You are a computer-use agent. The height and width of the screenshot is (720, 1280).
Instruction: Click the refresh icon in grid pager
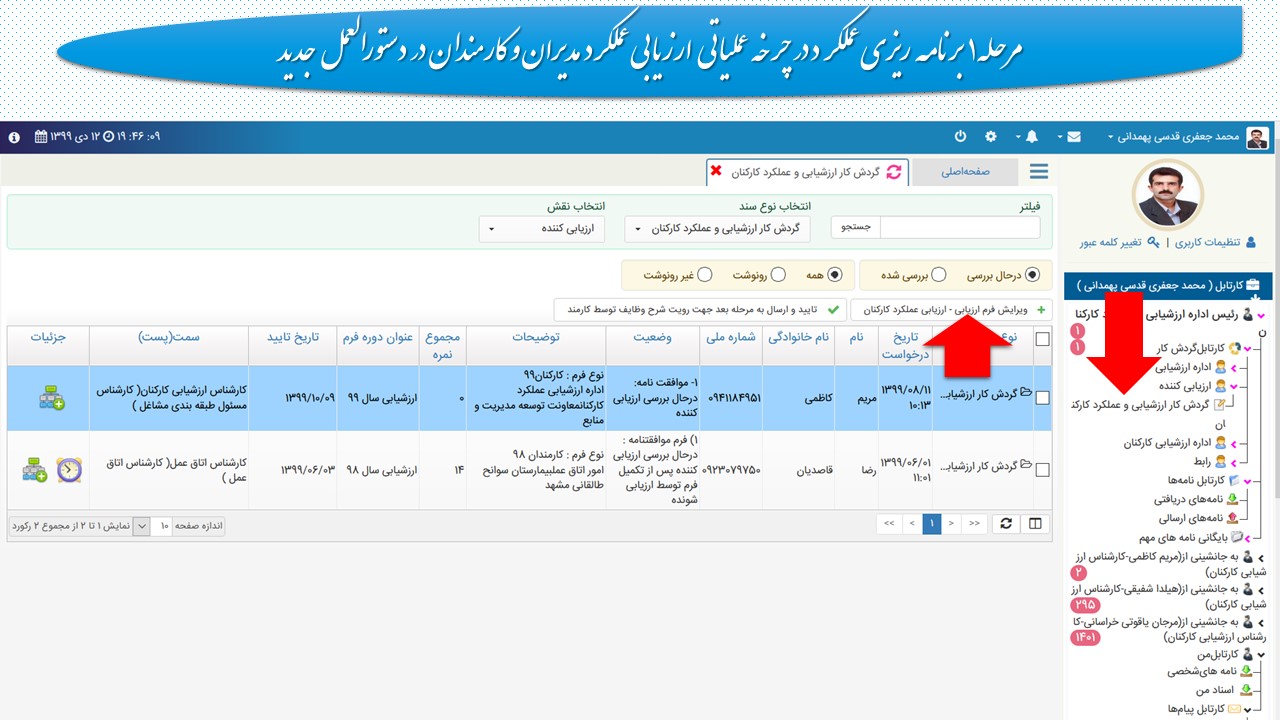[x=1006, y=524]
